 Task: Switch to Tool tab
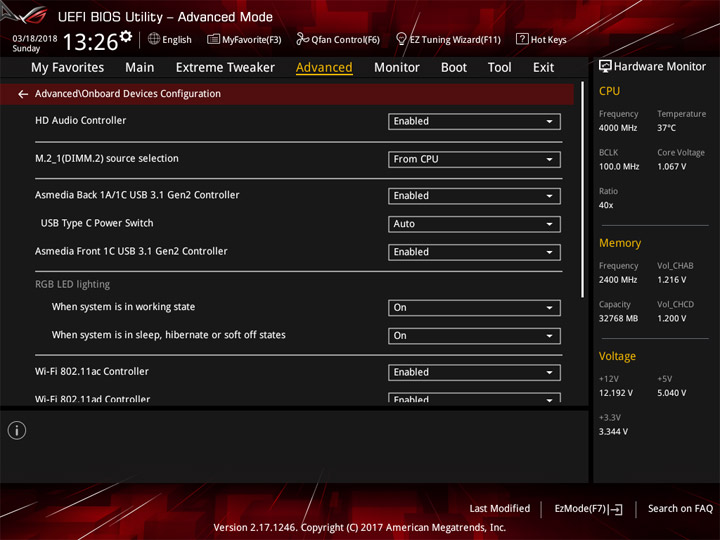(500, 68)
